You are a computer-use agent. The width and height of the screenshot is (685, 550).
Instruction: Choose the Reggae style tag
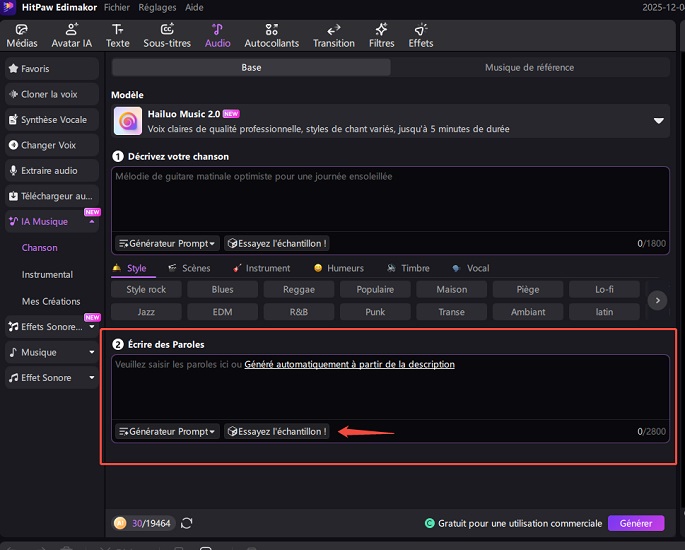[x=298, y=290]
